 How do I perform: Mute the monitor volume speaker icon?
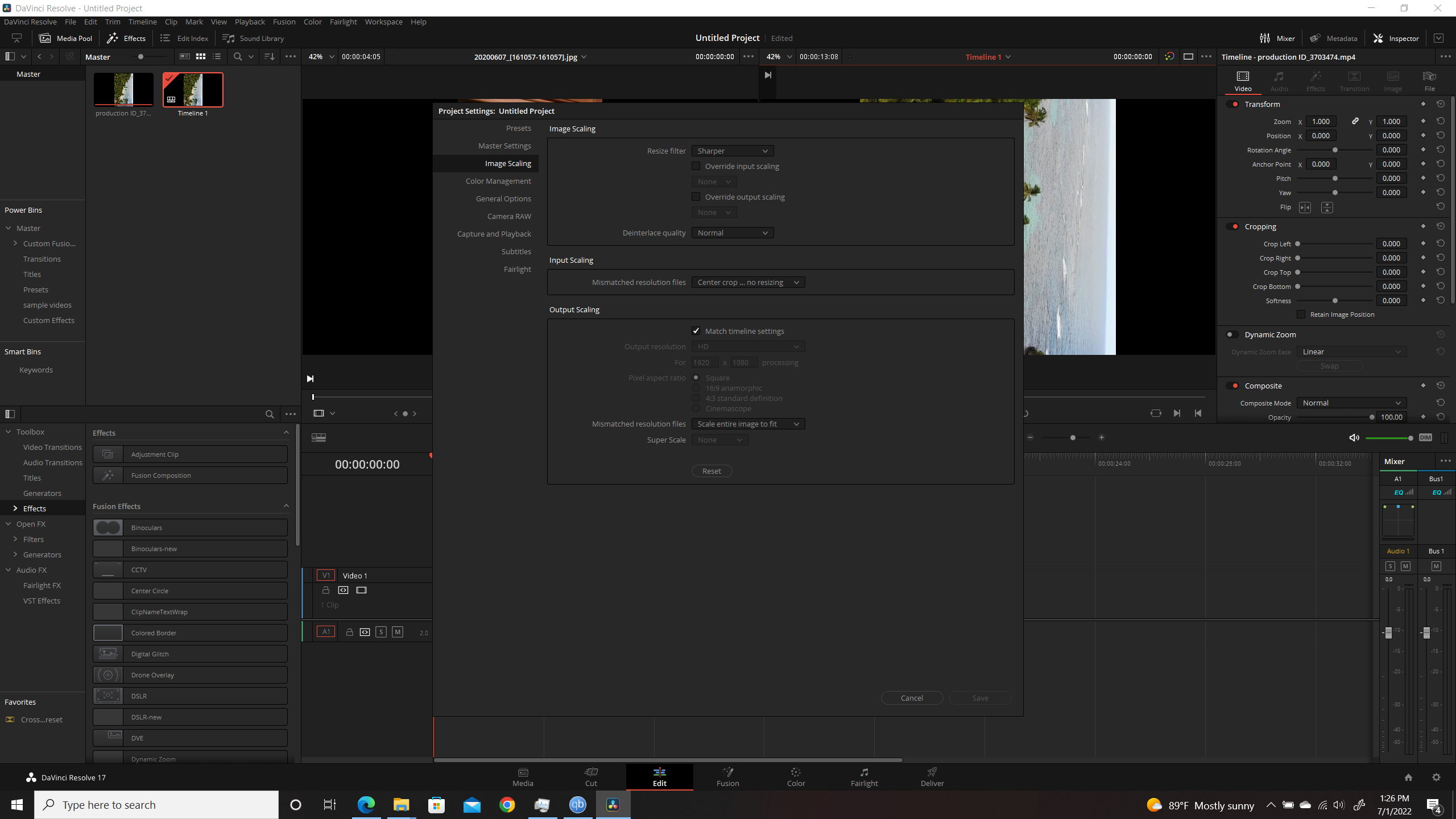pos(1354,437)
